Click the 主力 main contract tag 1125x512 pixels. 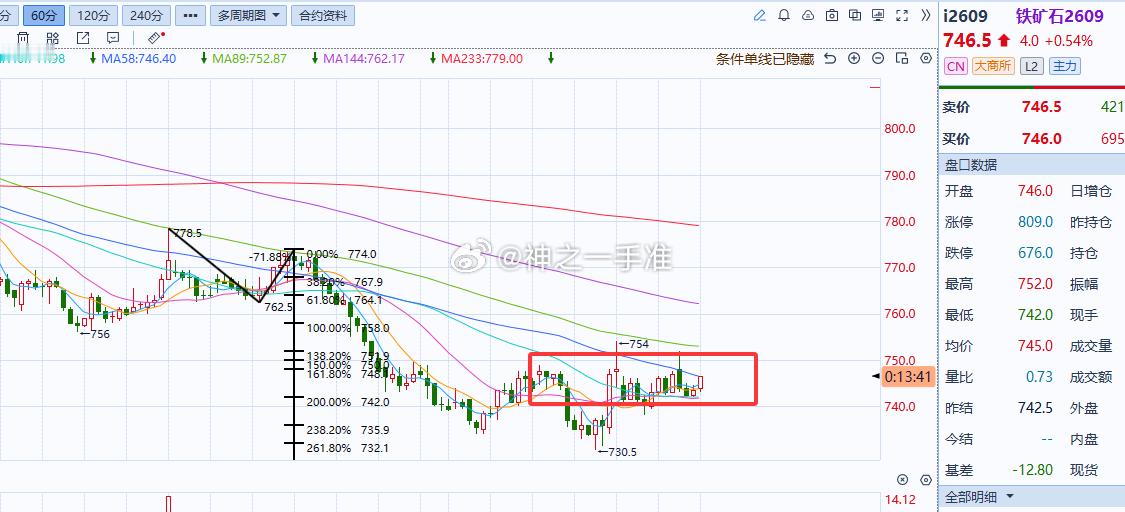click(1065, 67)
